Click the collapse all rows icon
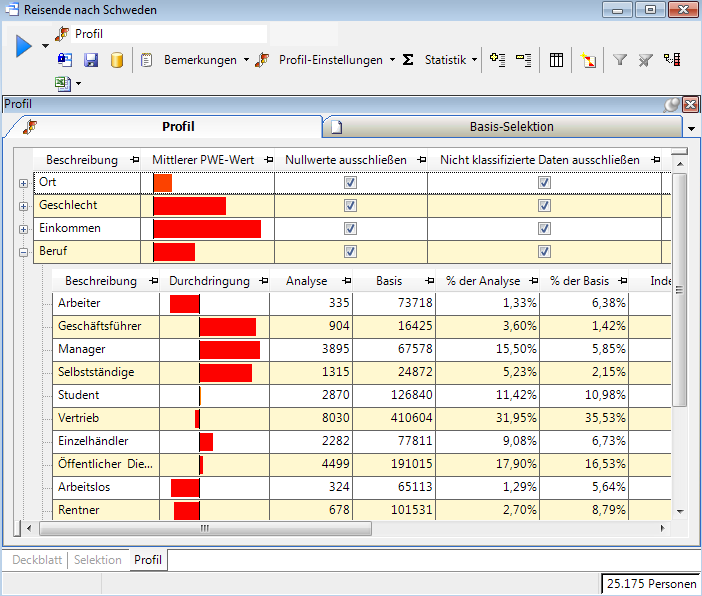 point(523,60)
